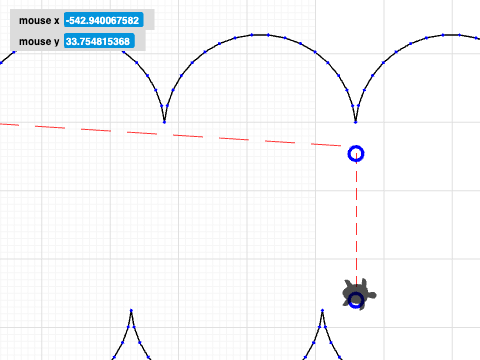Click the blue dot at the left edge of the arch
Image resolution: width=480 pixels, height=360 pixels.
click(x=1, y=63)
